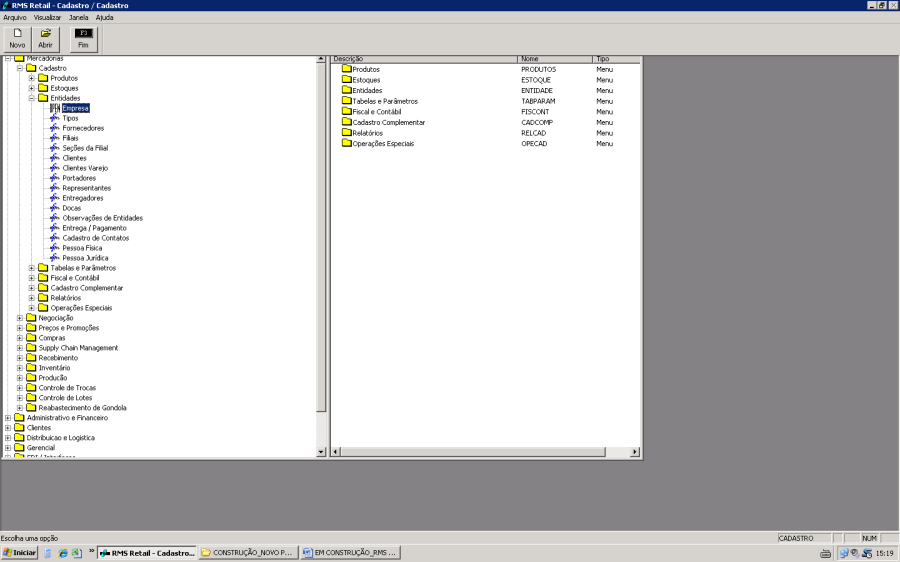Click the OPECAD name cell
Image resolution: width=900 pixels, height=562 pixels.
pyautogui.click(x=534, y=144)
